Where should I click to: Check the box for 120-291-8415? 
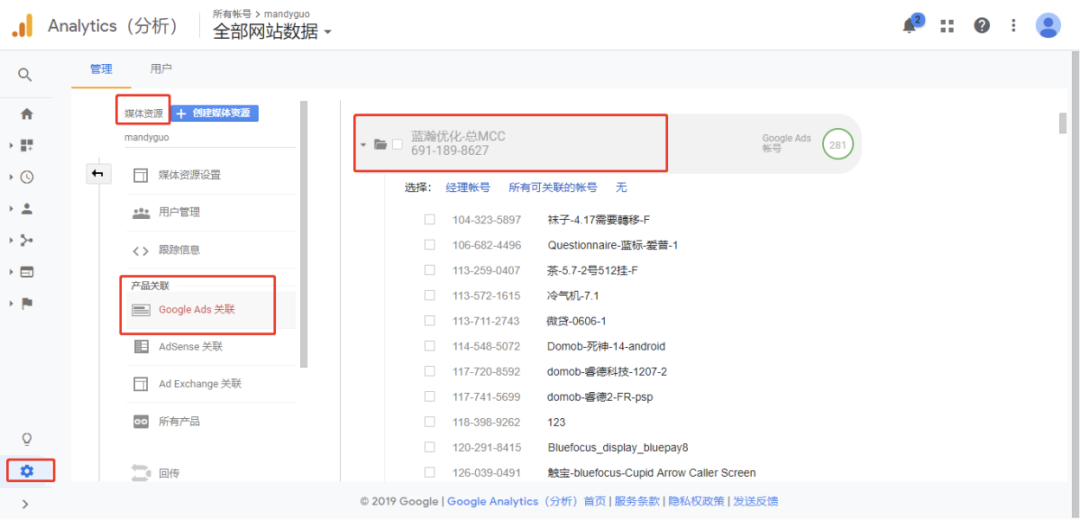(x=430, y=447)
